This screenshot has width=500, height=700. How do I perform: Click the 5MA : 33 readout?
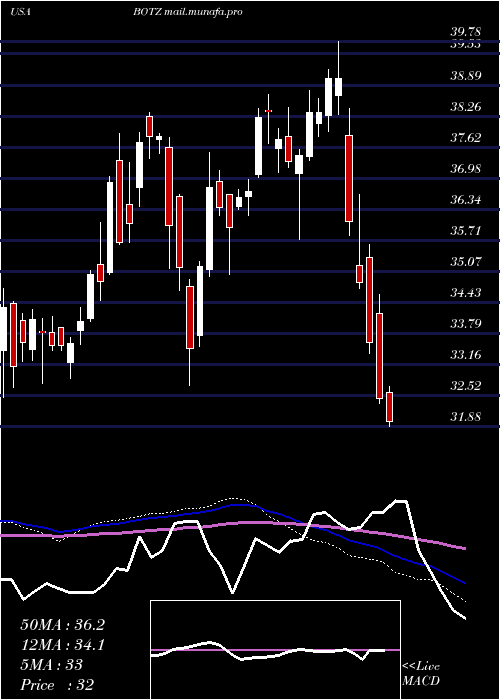52,665
